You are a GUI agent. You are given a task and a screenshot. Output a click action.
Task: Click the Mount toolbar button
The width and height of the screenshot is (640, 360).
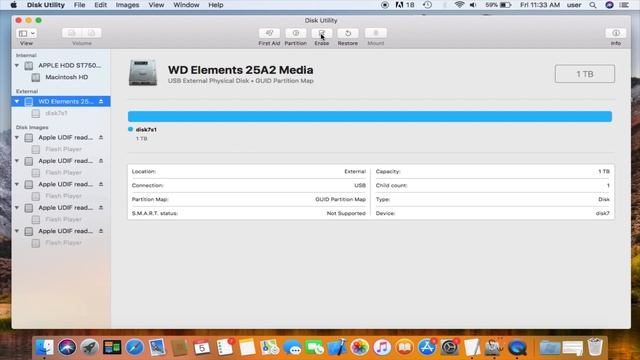[376, 33]
